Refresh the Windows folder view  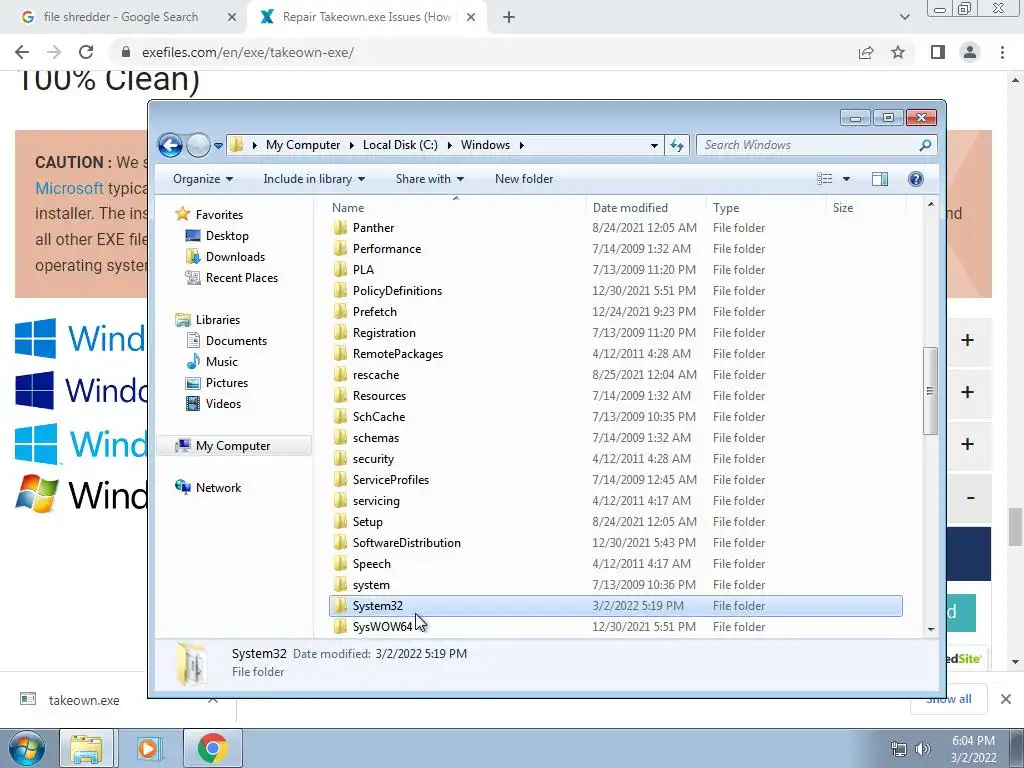677,145
